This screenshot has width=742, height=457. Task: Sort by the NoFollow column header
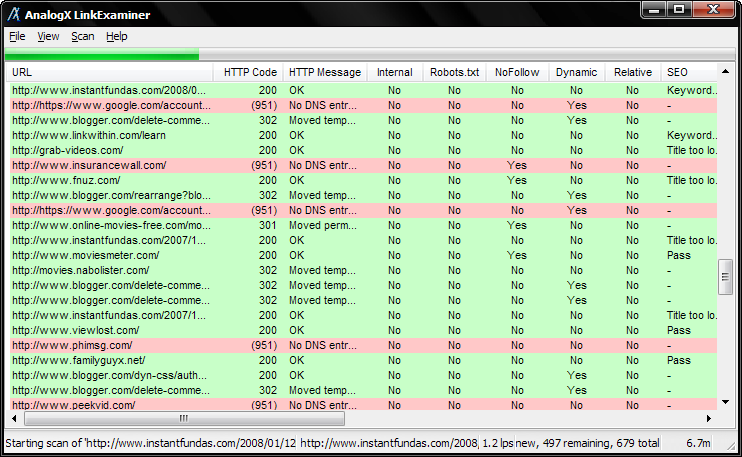517,72
